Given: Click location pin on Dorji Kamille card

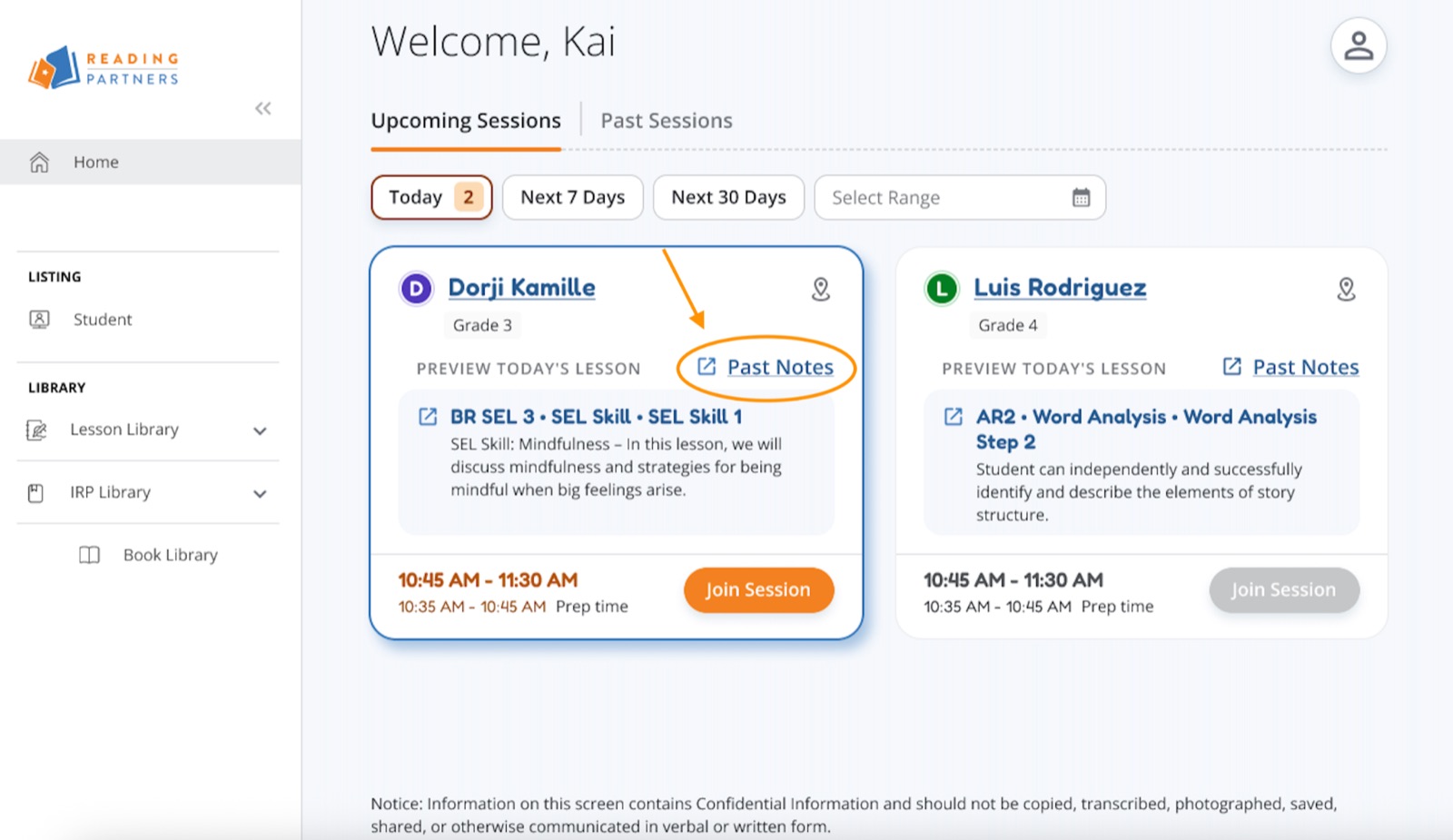Looking at the screenshot, I should tap(820, 289).
